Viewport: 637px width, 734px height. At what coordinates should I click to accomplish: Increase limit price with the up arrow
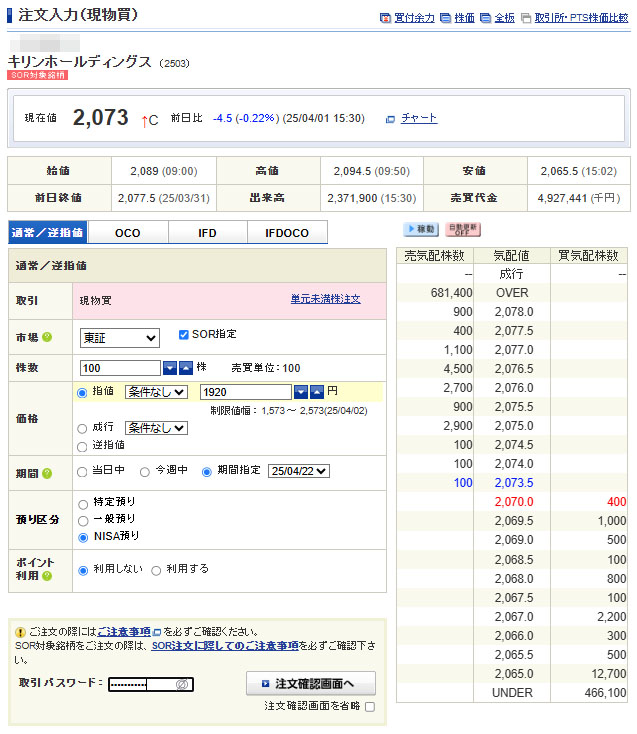point(316,392)
